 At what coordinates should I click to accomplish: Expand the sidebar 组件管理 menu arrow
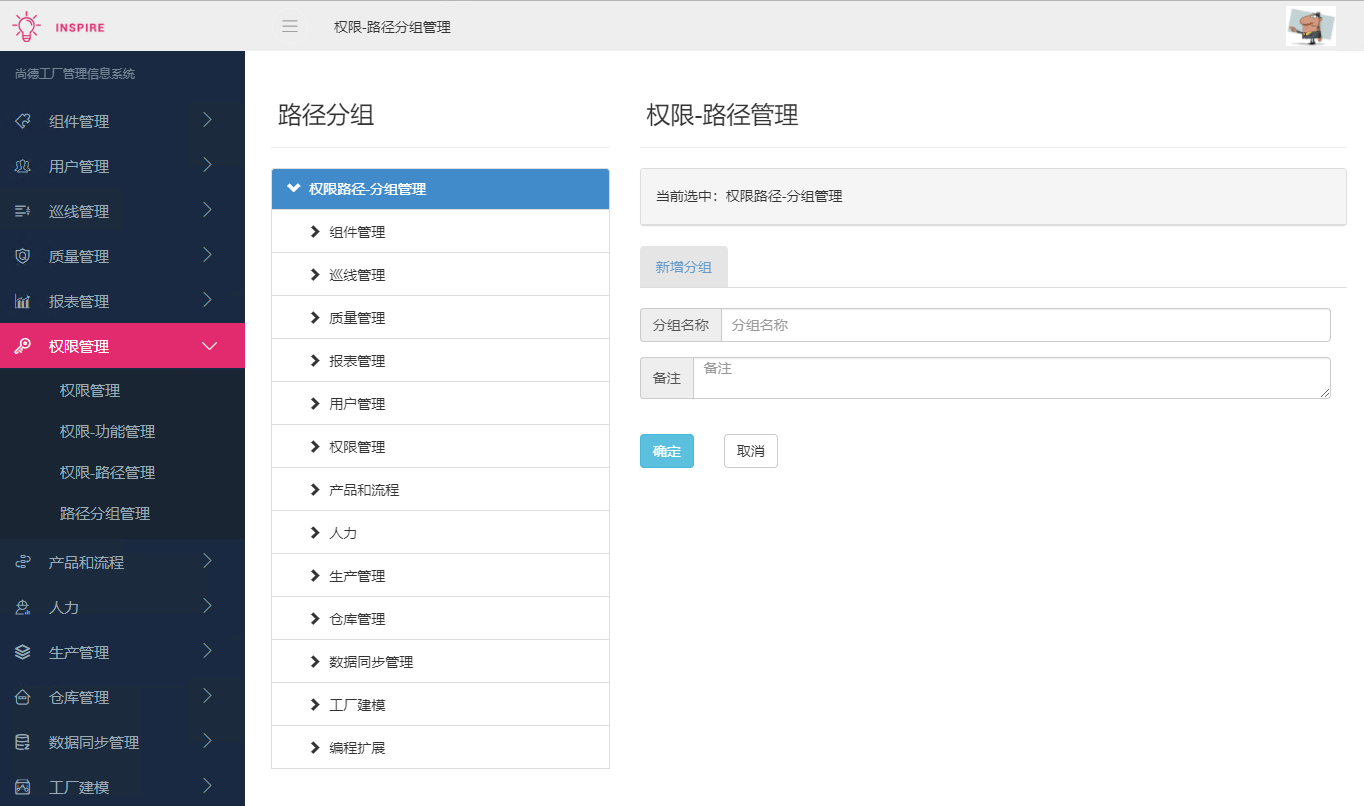(x=207, y=120)
